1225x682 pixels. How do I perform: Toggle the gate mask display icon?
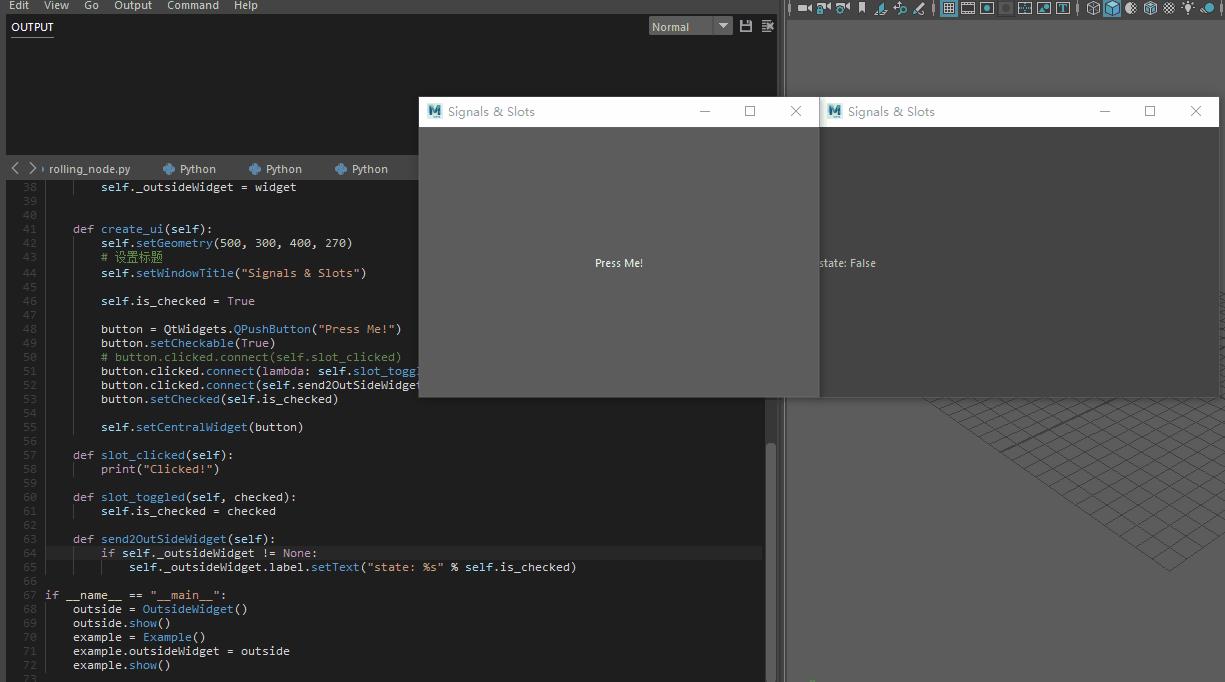coord(1005,8)
